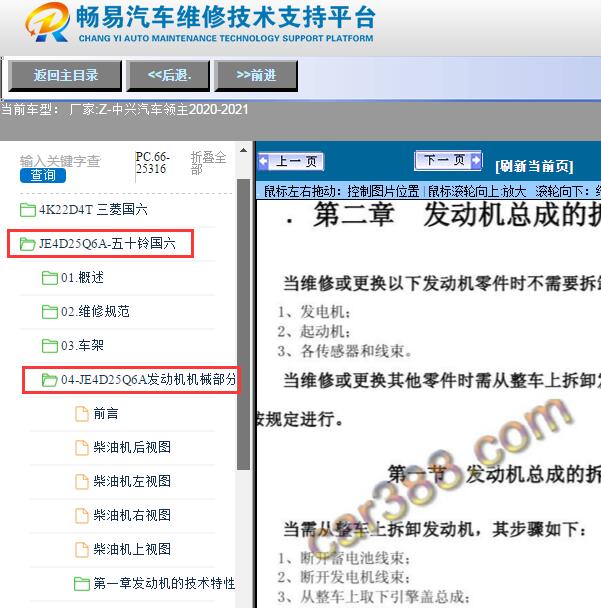Click open-folder icon beside 04-JE4D25Q6A发动机机械部分
The image size is (601, 608).
click(50, 380)
